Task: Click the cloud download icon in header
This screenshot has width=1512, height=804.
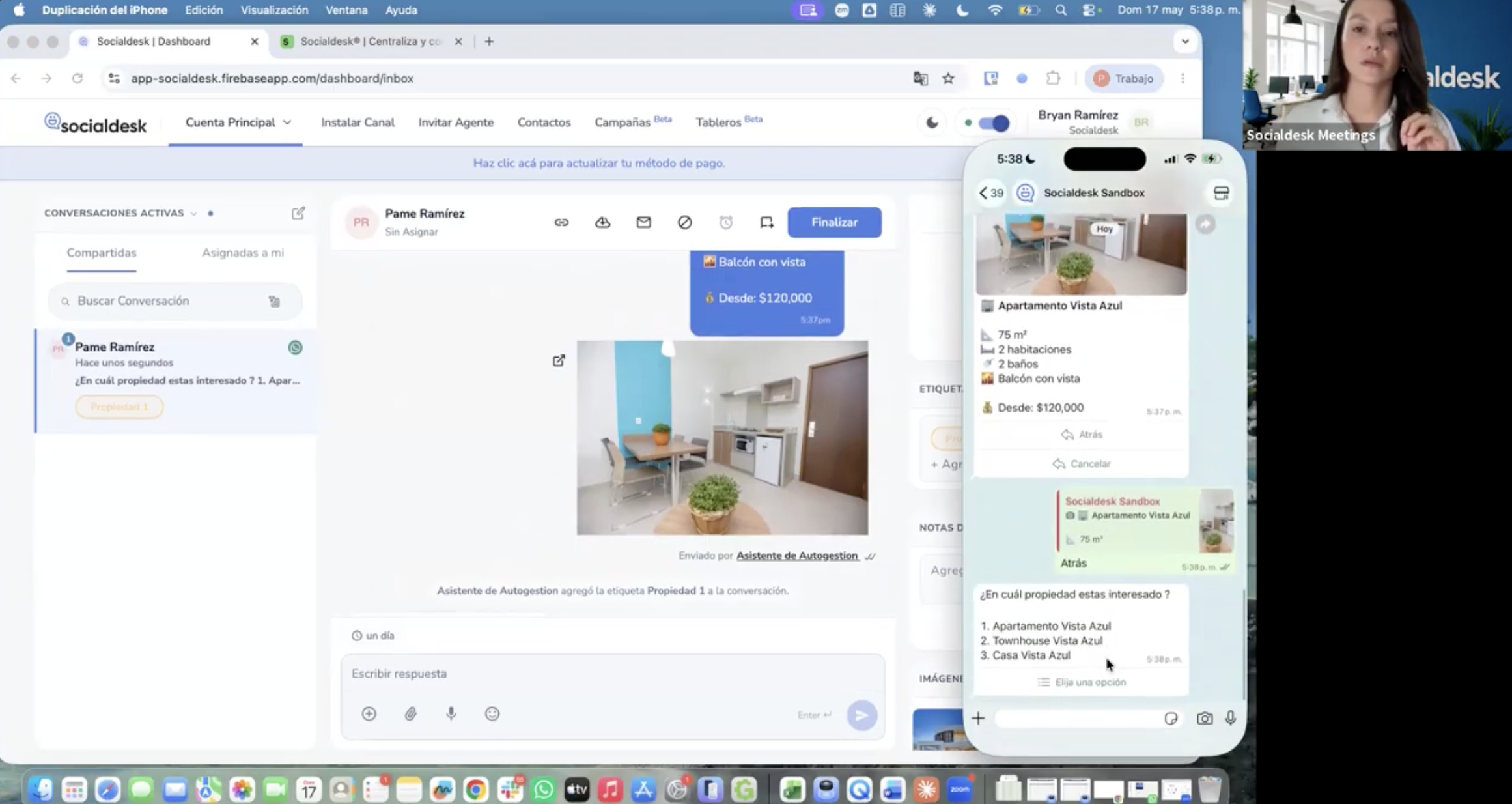Action: point(602,222)
